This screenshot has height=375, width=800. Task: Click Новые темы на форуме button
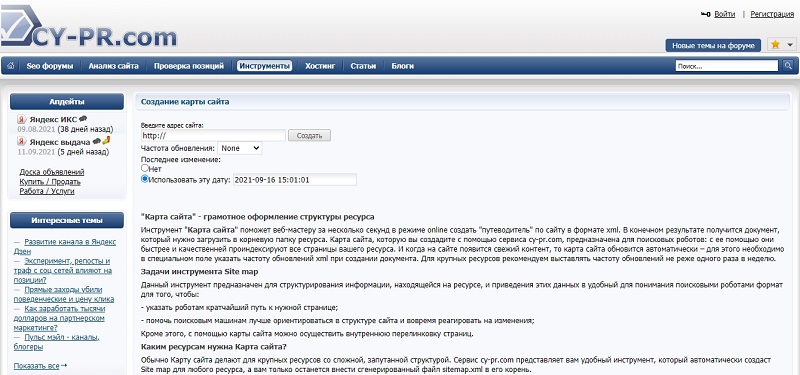tap(713, 45)
